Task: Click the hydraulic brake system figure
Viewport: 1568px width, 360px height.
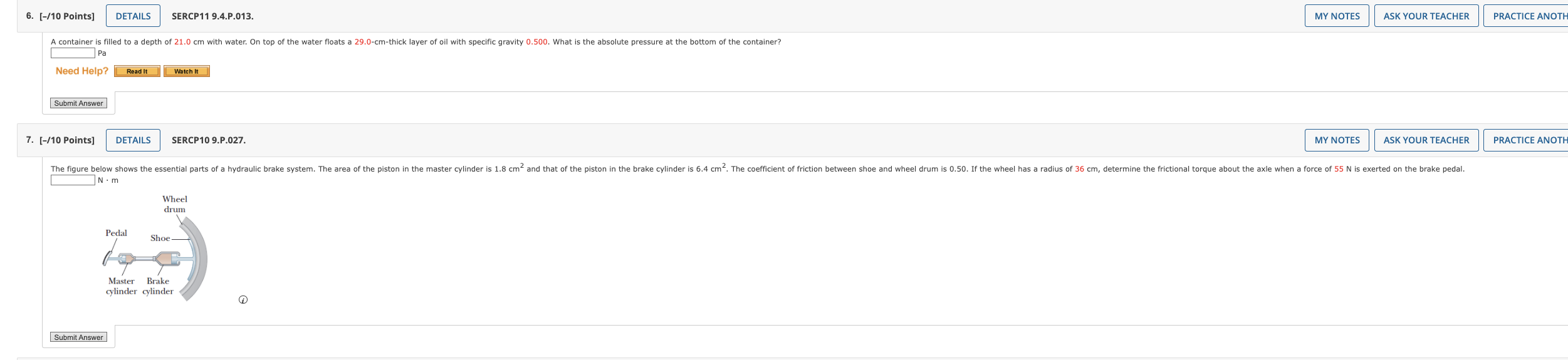Action: point(155,248)
